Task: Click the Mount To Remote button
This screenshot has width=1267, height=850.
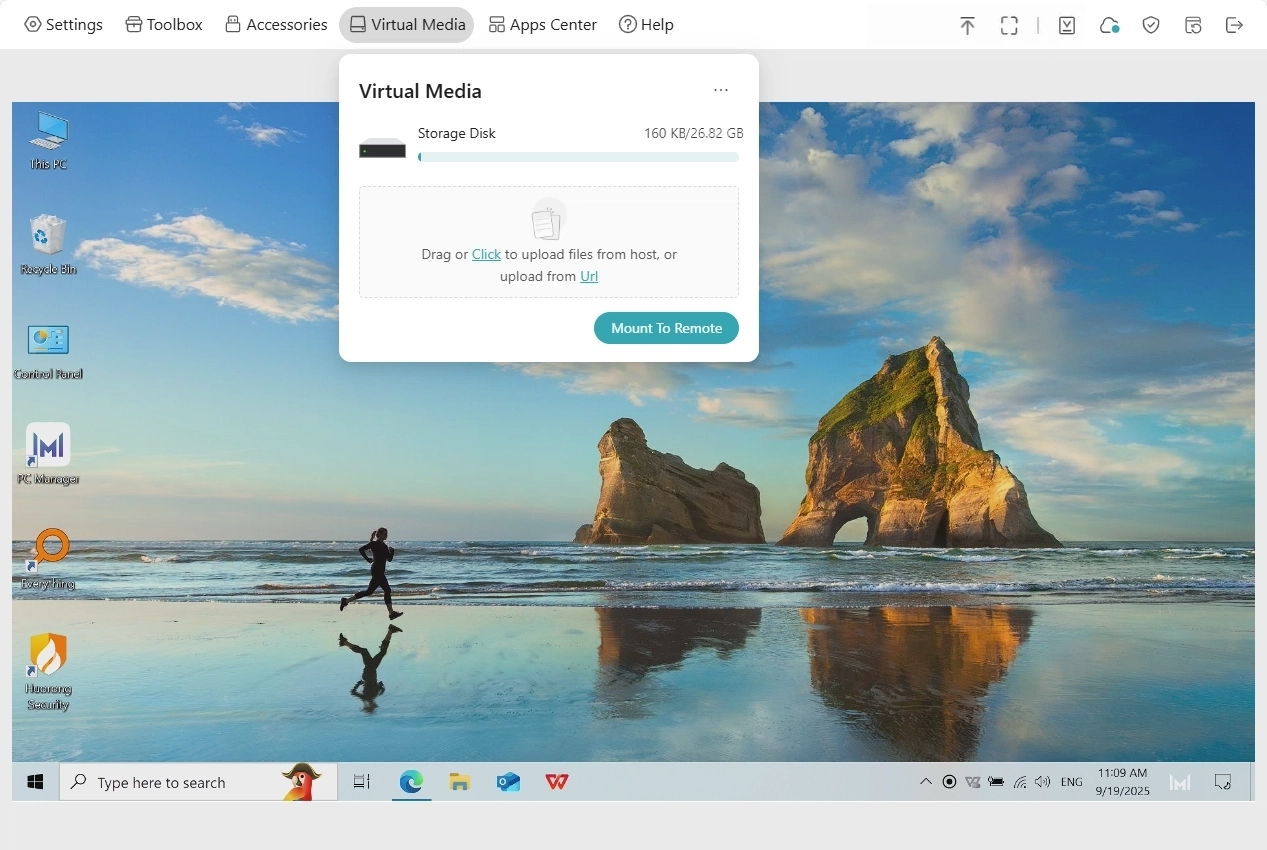Action: tap(666, 328)
